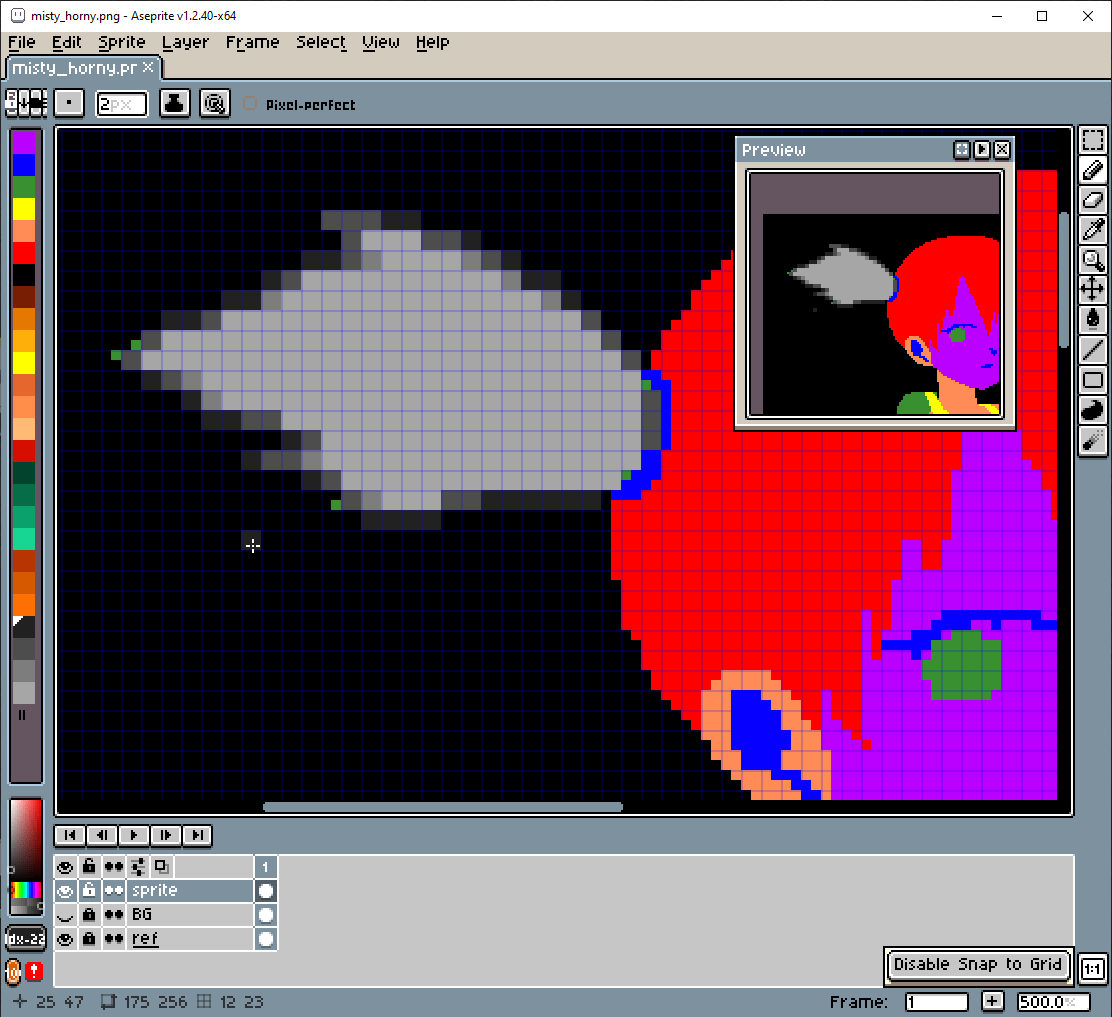The width and height of the screenshot is (1112, 1017).
Task: Select the Eraser tool
Action: 1092,200
